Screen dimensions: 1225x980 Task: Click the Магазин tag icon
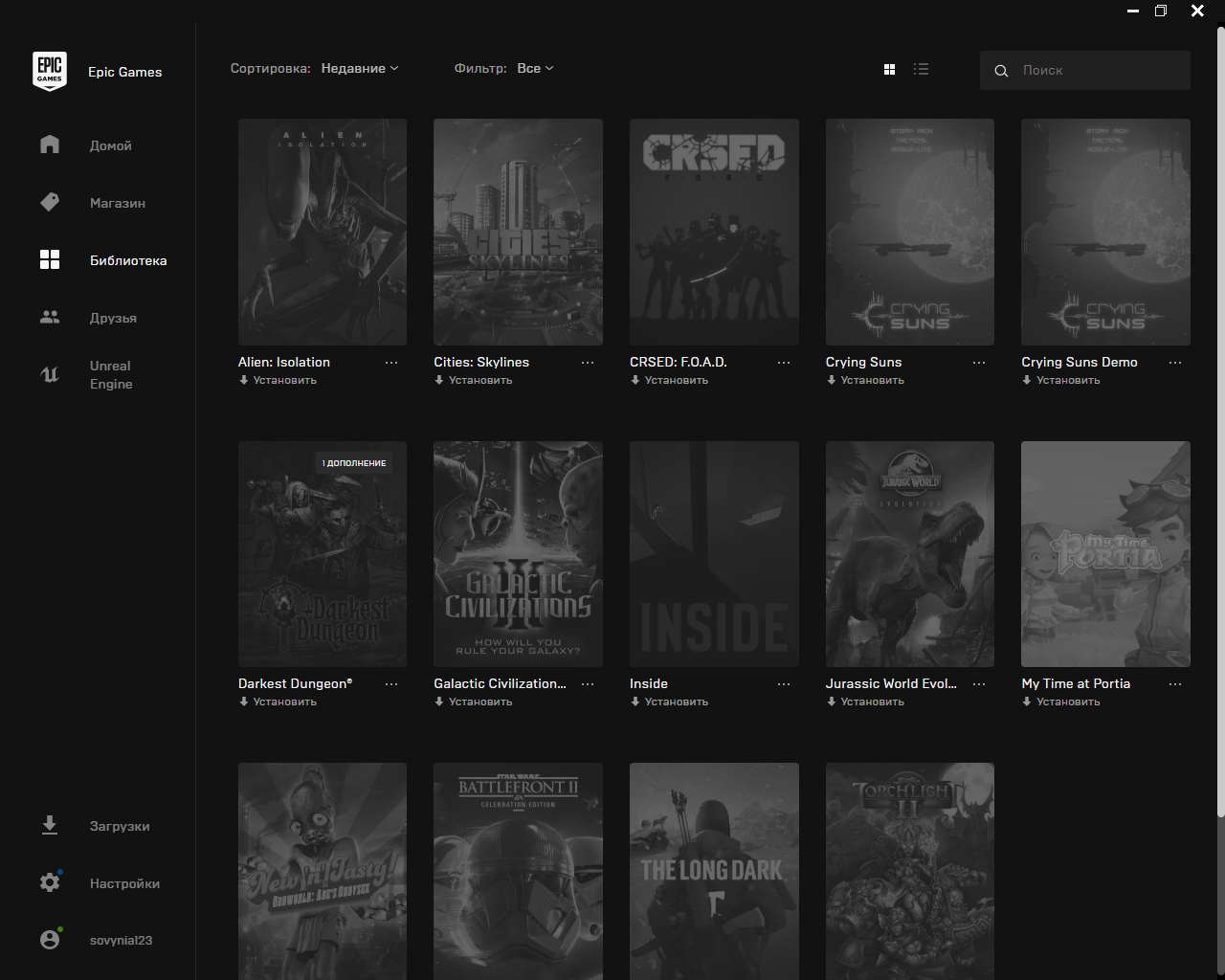50,202
